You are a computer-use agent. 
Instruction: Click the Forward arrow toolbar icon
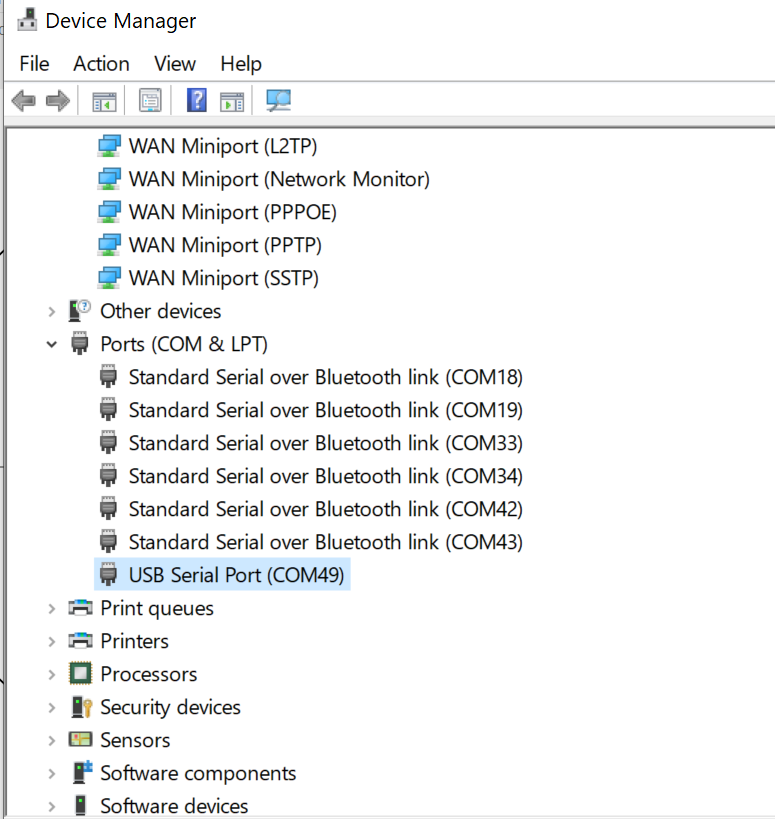tap(57, 100)
